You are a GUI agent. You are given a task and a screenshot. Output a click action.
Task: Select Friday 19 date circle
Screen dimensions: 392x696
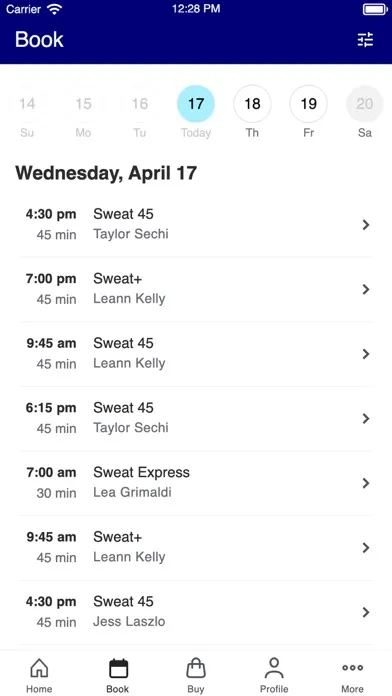(x=309, y=104)
